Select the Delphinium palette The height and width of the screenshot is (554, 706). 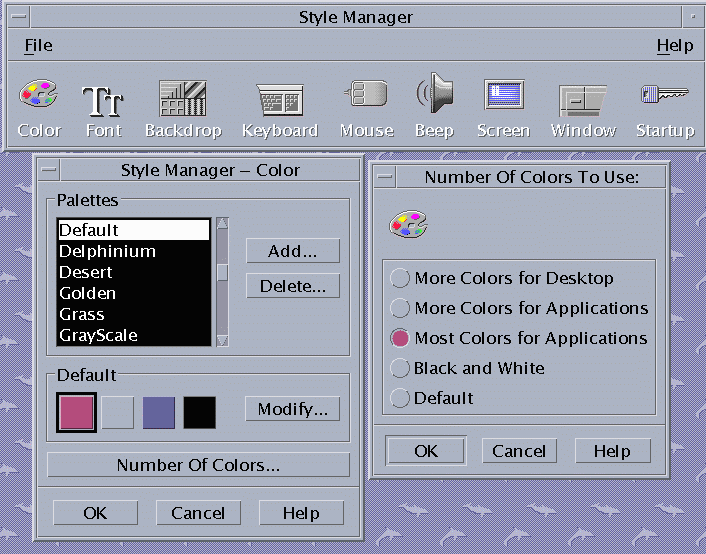click(x=134, y=251)
